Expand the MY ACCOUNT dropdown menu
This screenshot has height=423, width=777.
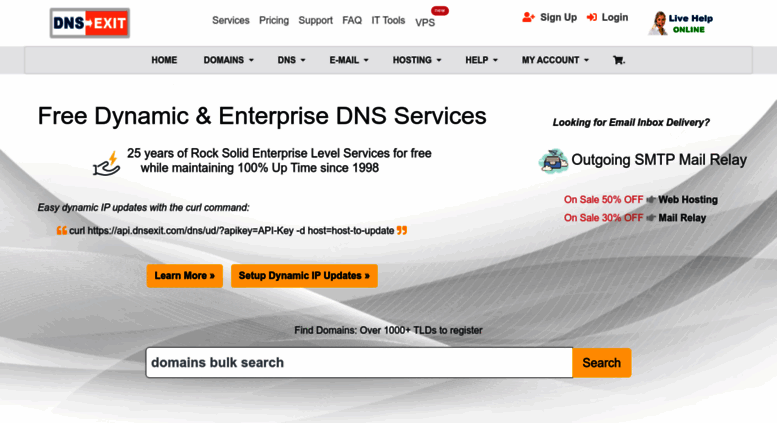pos(555,60)
